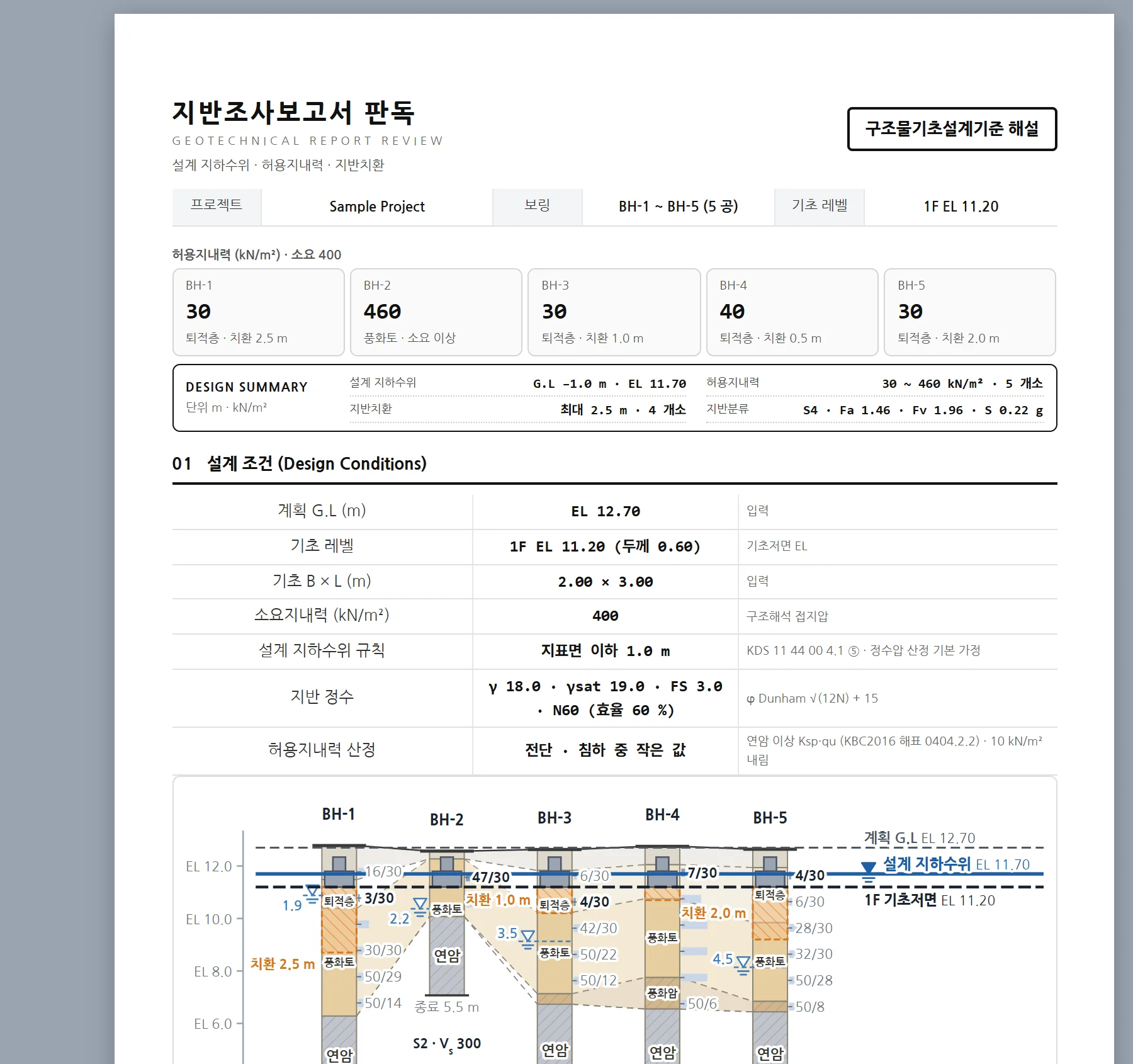1133x1064 pixels.
Task: Click the EL 10.0 axis label
Action: point(209,919)
